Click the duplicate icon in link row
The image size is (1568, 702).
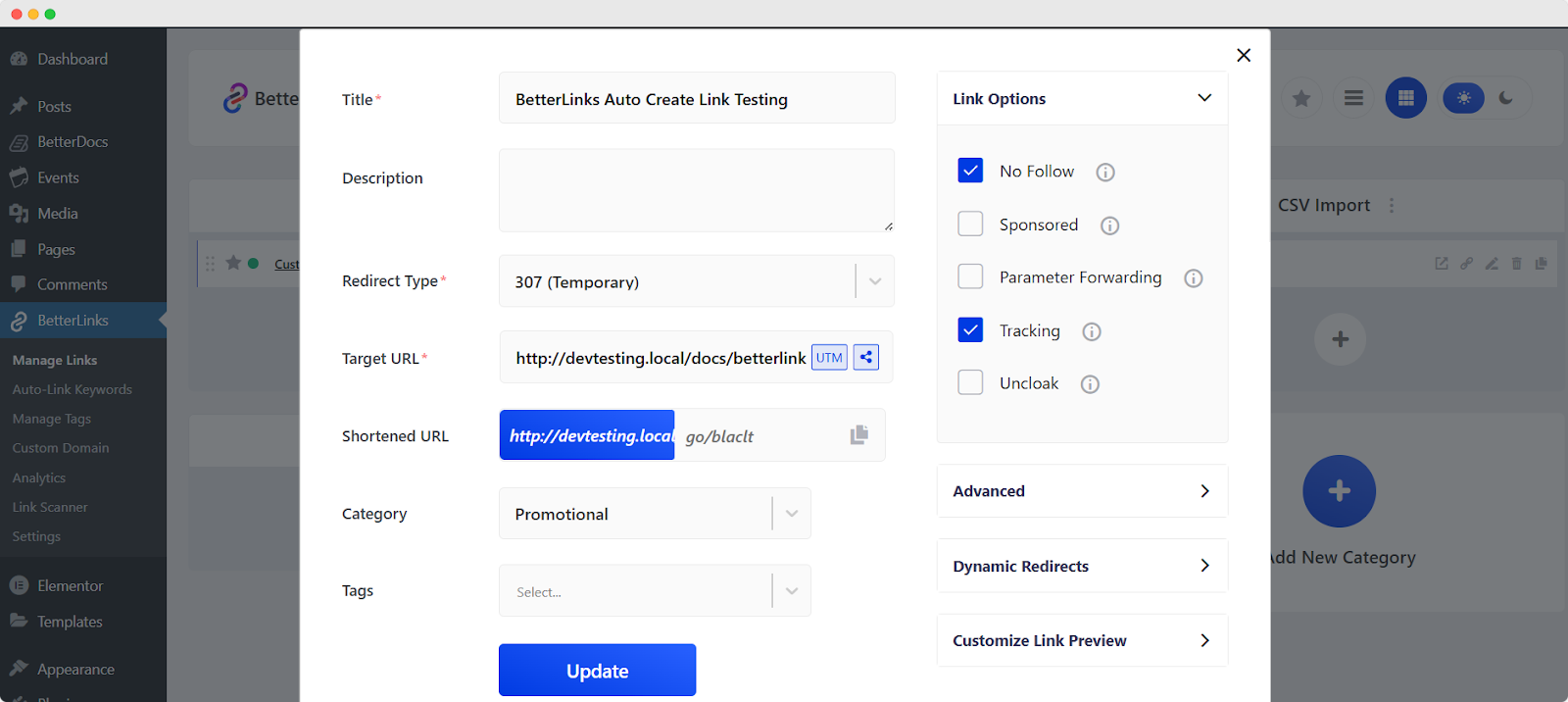(x=1541, y=264)
